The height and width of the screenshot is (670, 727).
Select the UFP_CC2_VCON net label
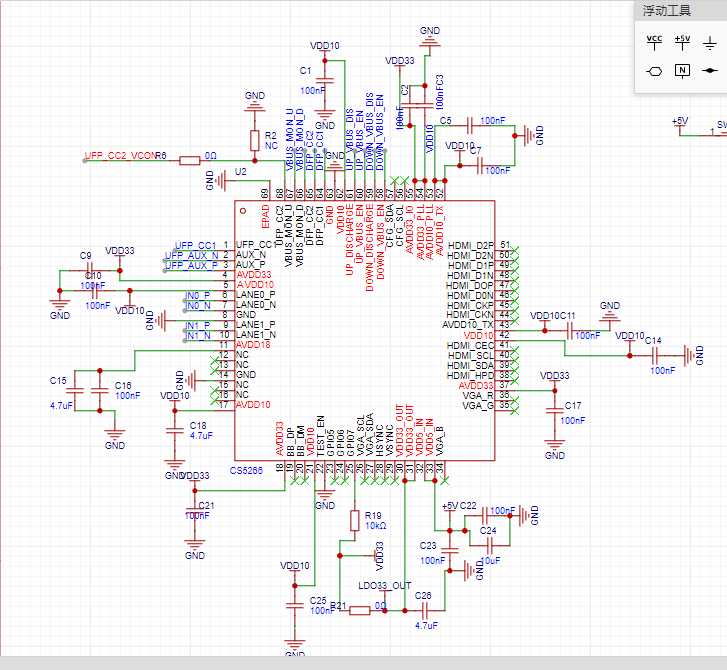coord(120,155)
